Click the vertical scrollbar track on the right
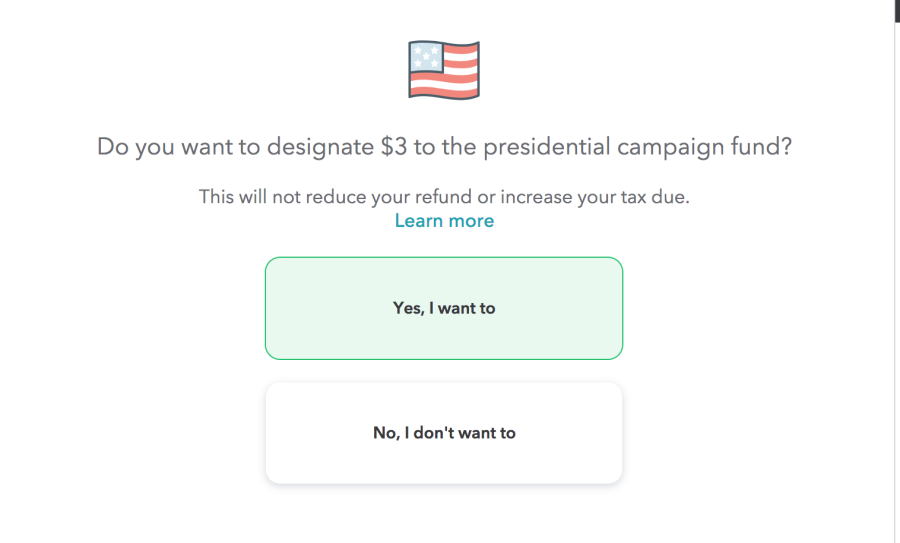The image size is (900, 543). (x=897, y=287)
